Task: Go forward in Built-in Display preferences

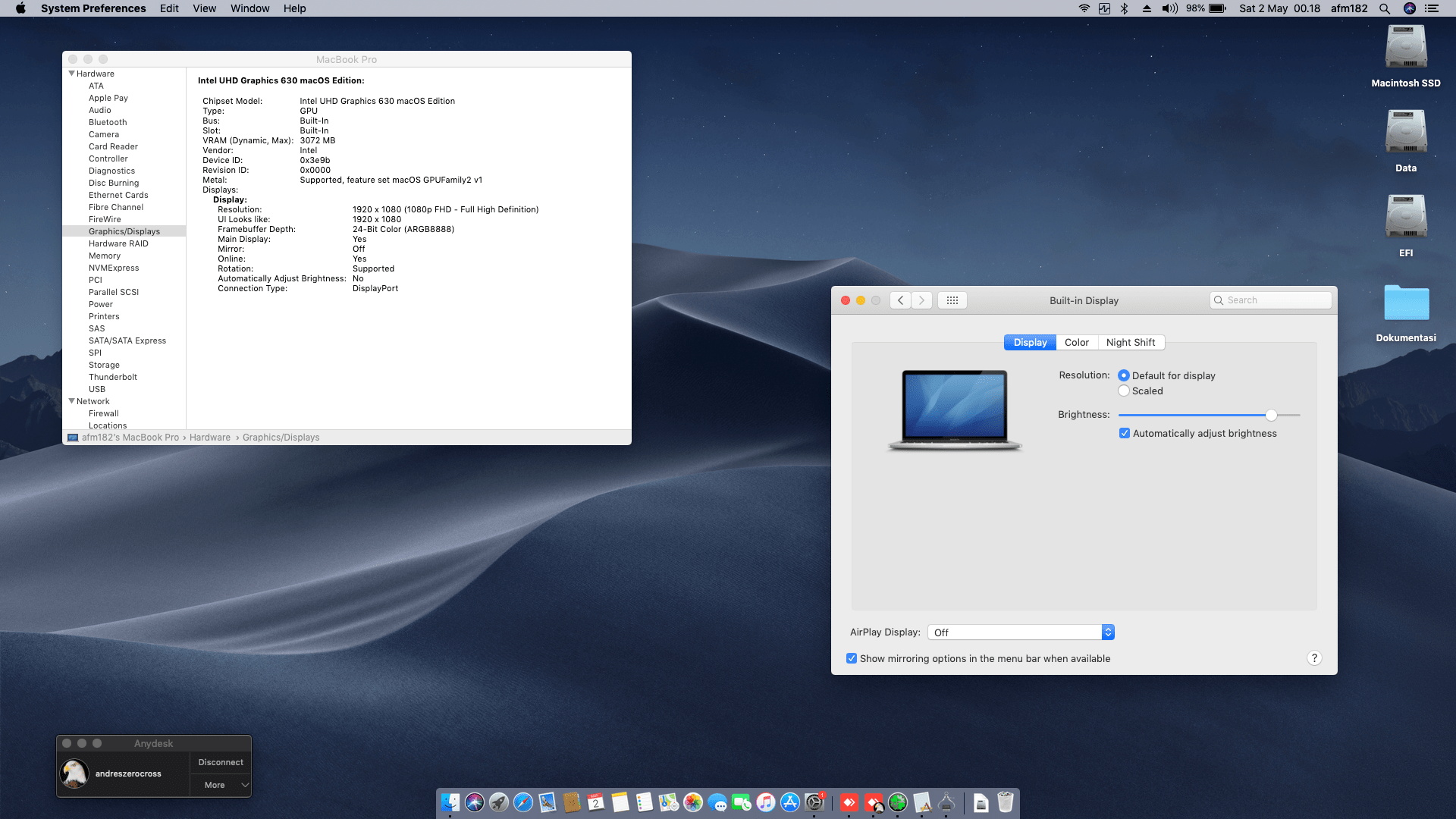Action: (x=922, y=300)
